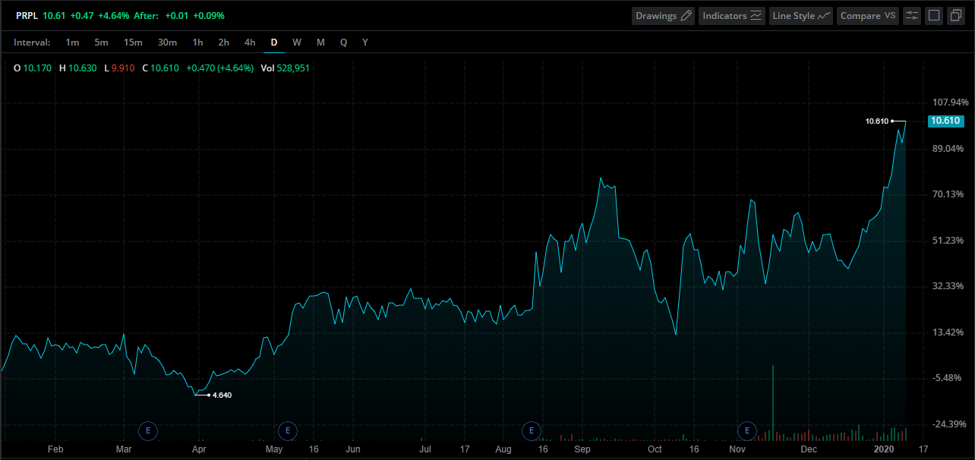Click the current price tag 10.610
975x460 pixels.
pos(944,121)
